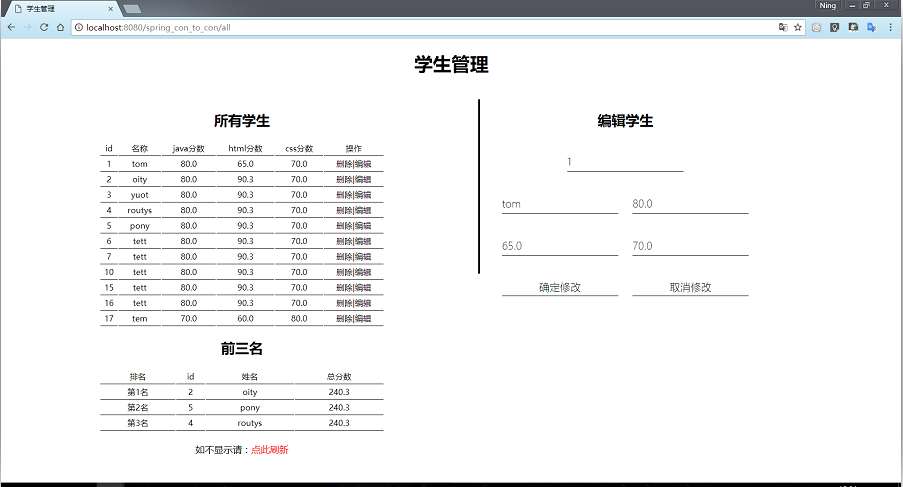
Task: Click the 名称 column header
Action: coord(139,149)
